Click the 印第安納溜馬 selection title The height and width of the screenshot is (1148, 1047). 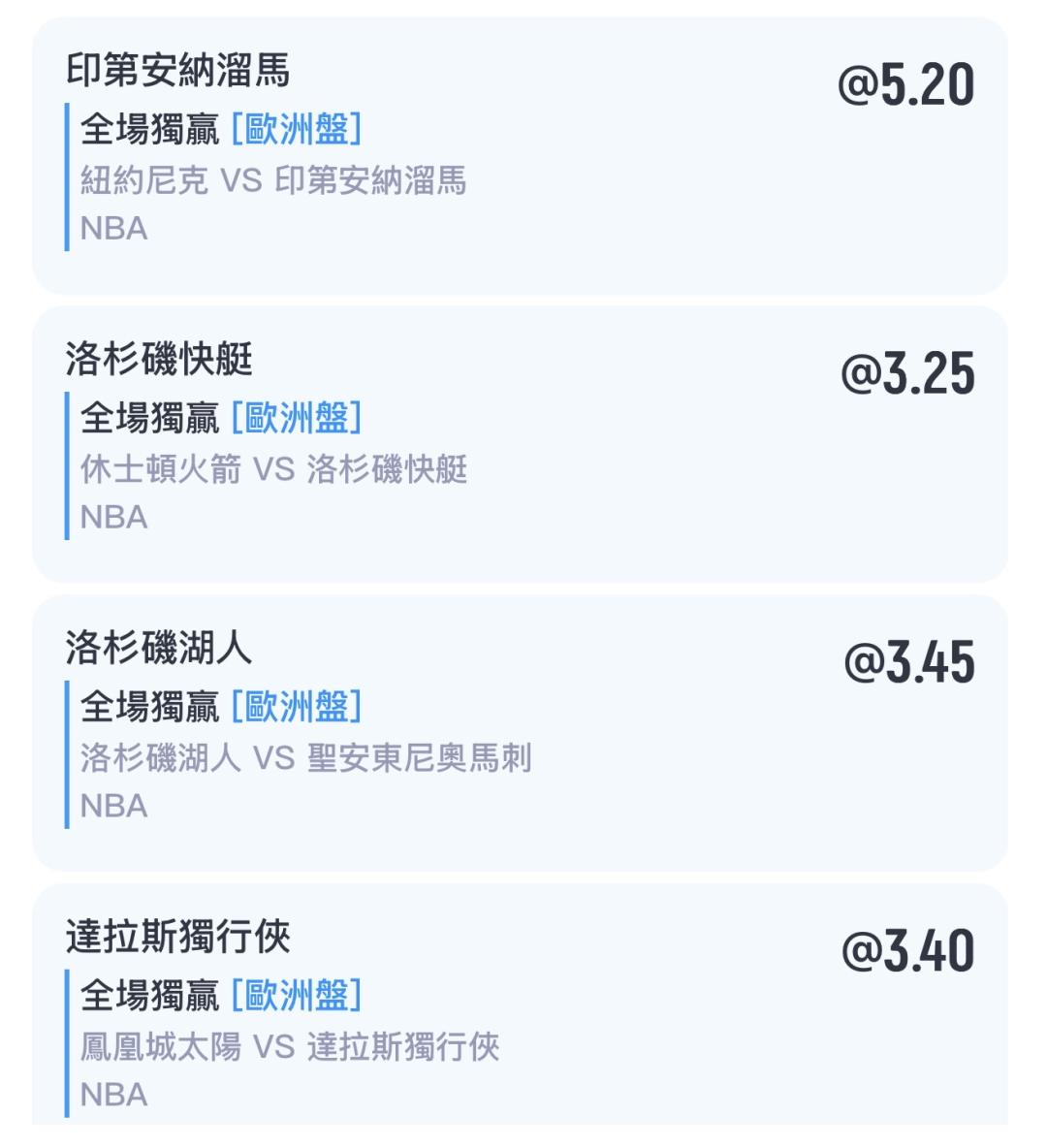click(x=177, y=71)
